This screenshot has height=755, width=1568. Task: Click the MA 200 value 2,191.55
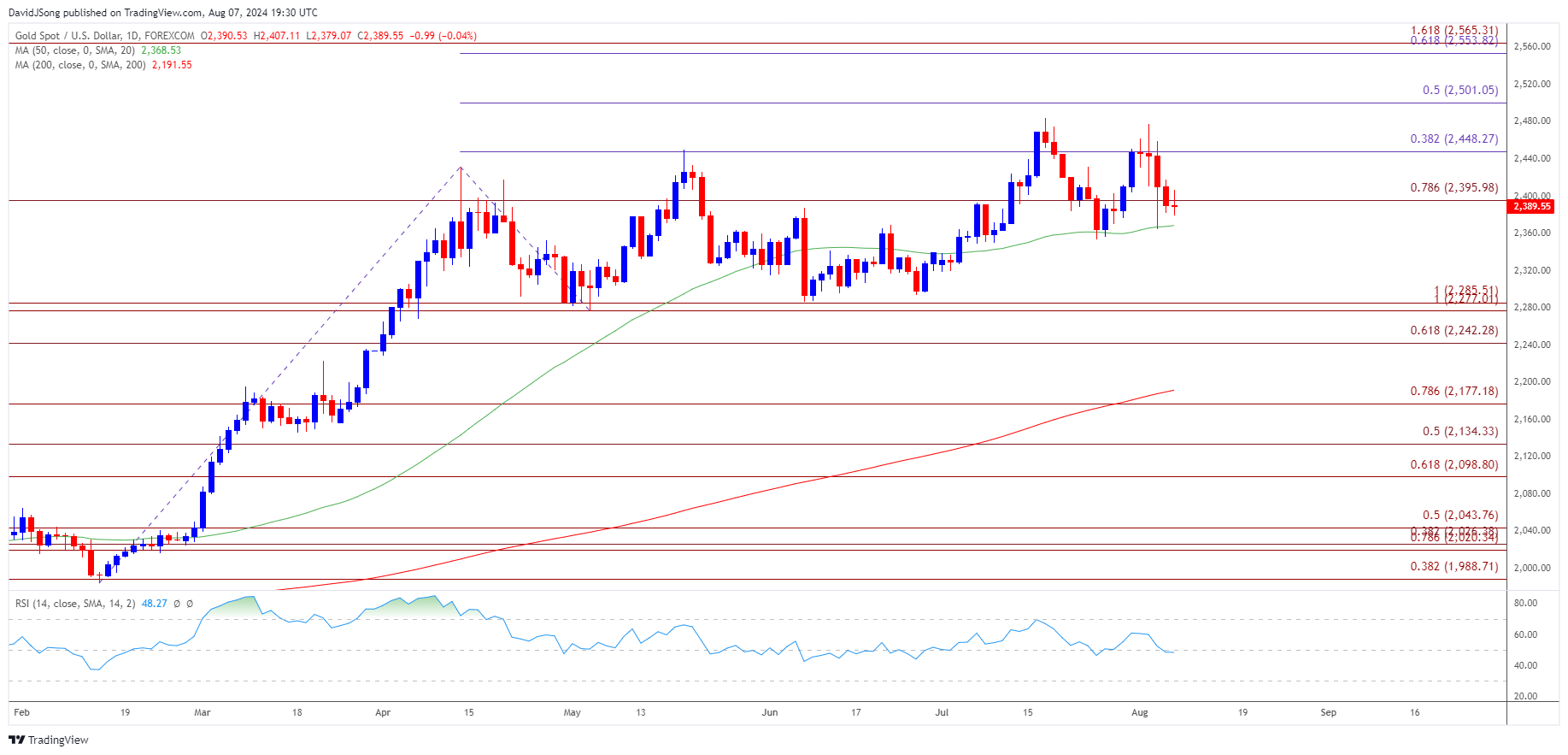[172, 65]
